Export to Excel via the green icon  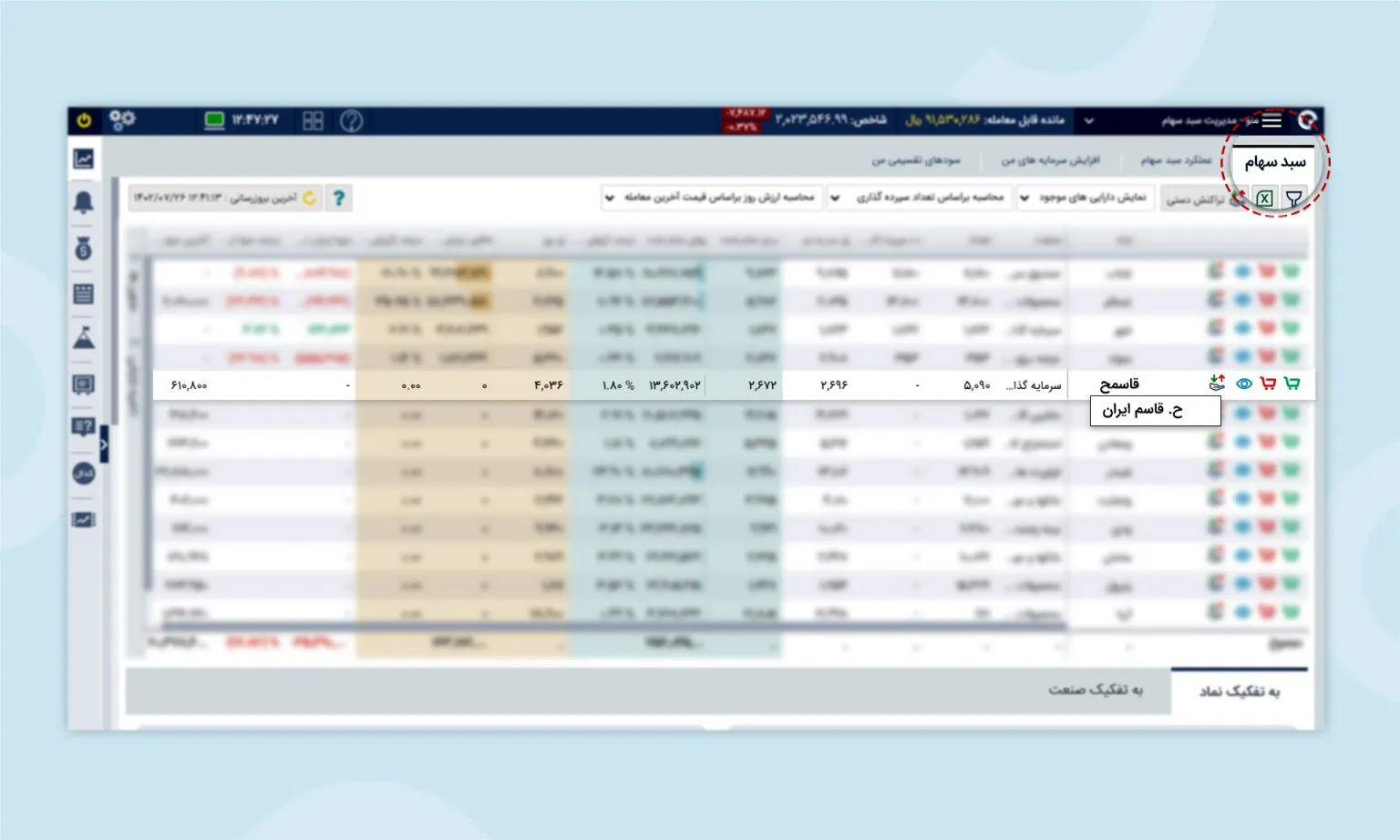coord(1264,198)
